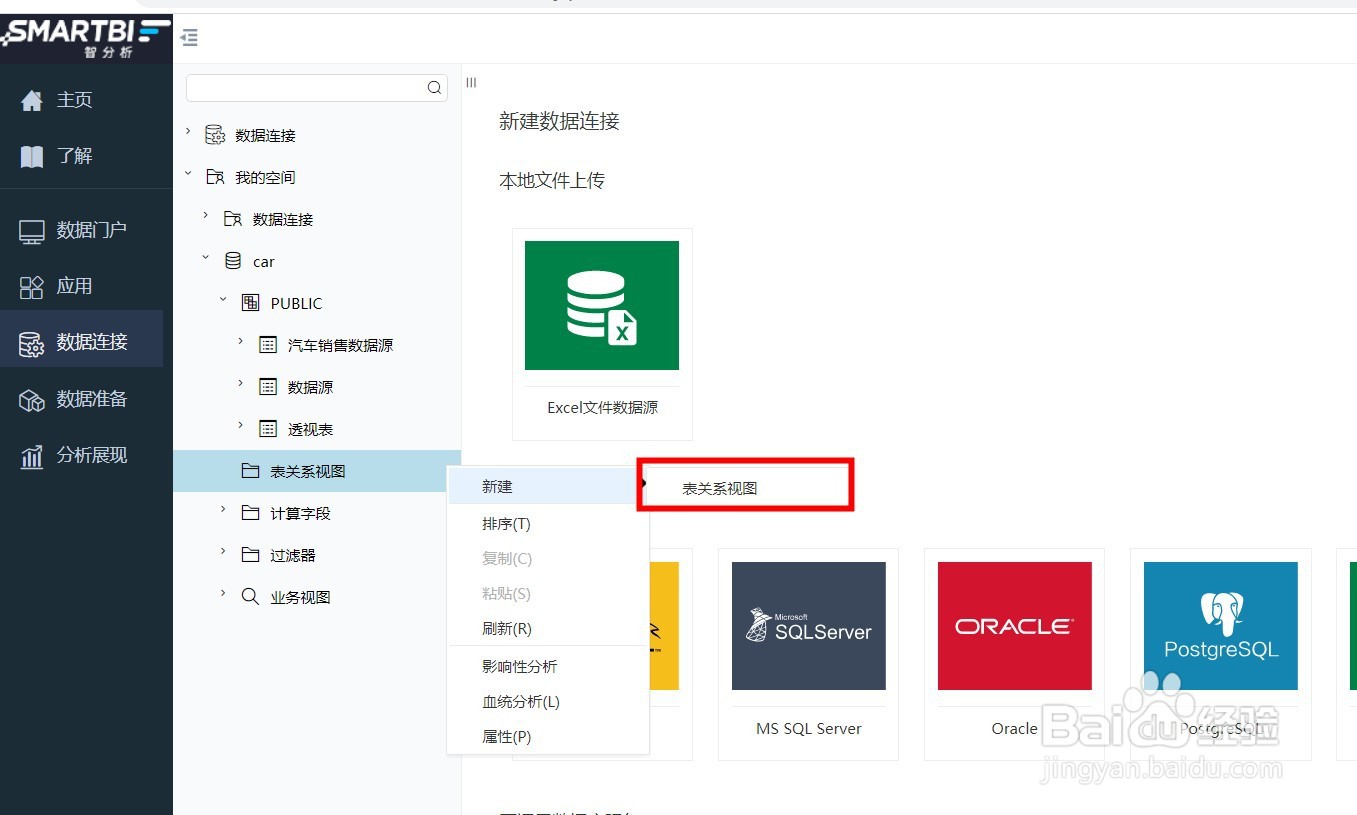Click the grid icon beside 应用

(32, 287)
